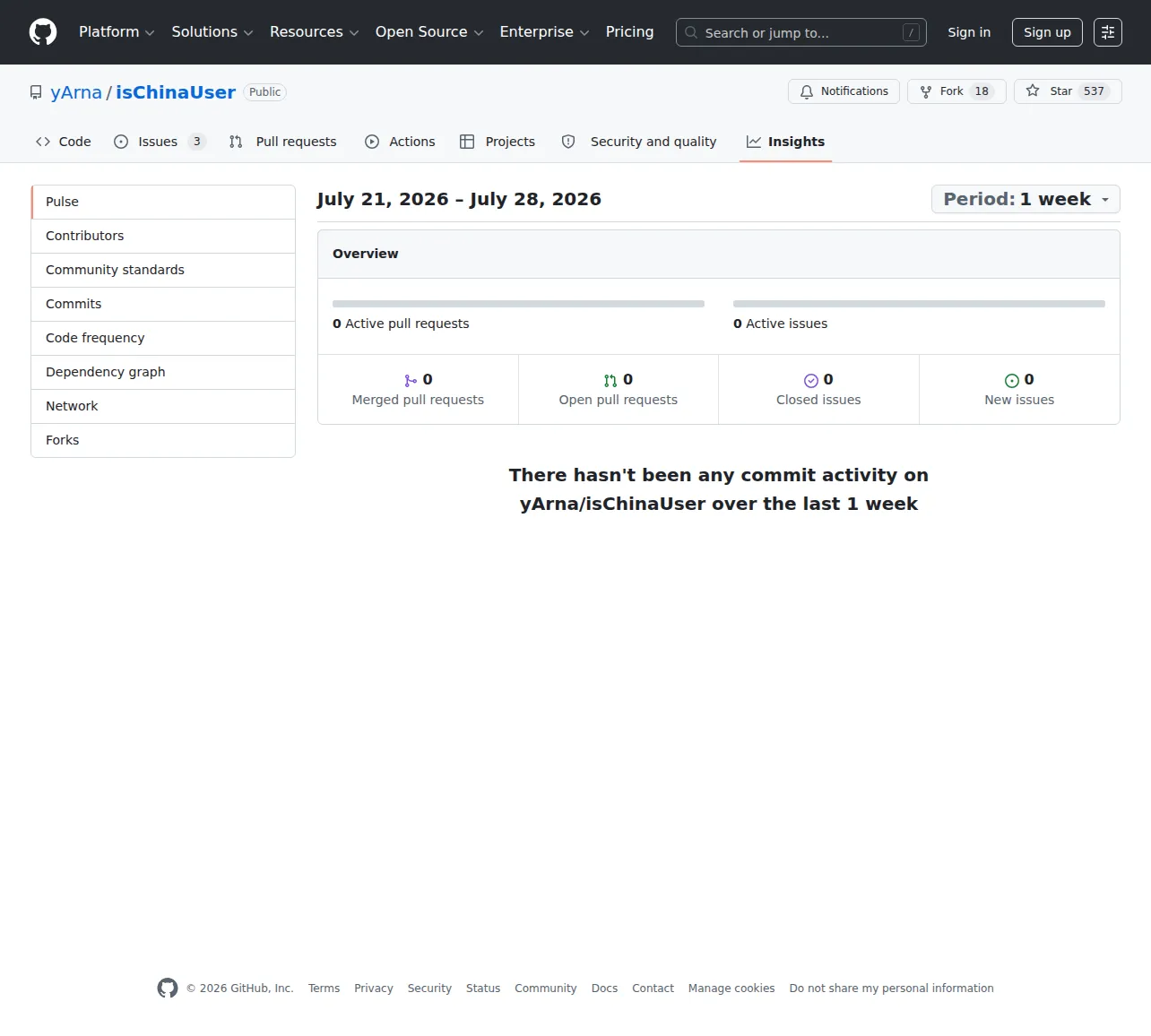
Task: Click the GitHub logo in the header
Action: point(43,32)
